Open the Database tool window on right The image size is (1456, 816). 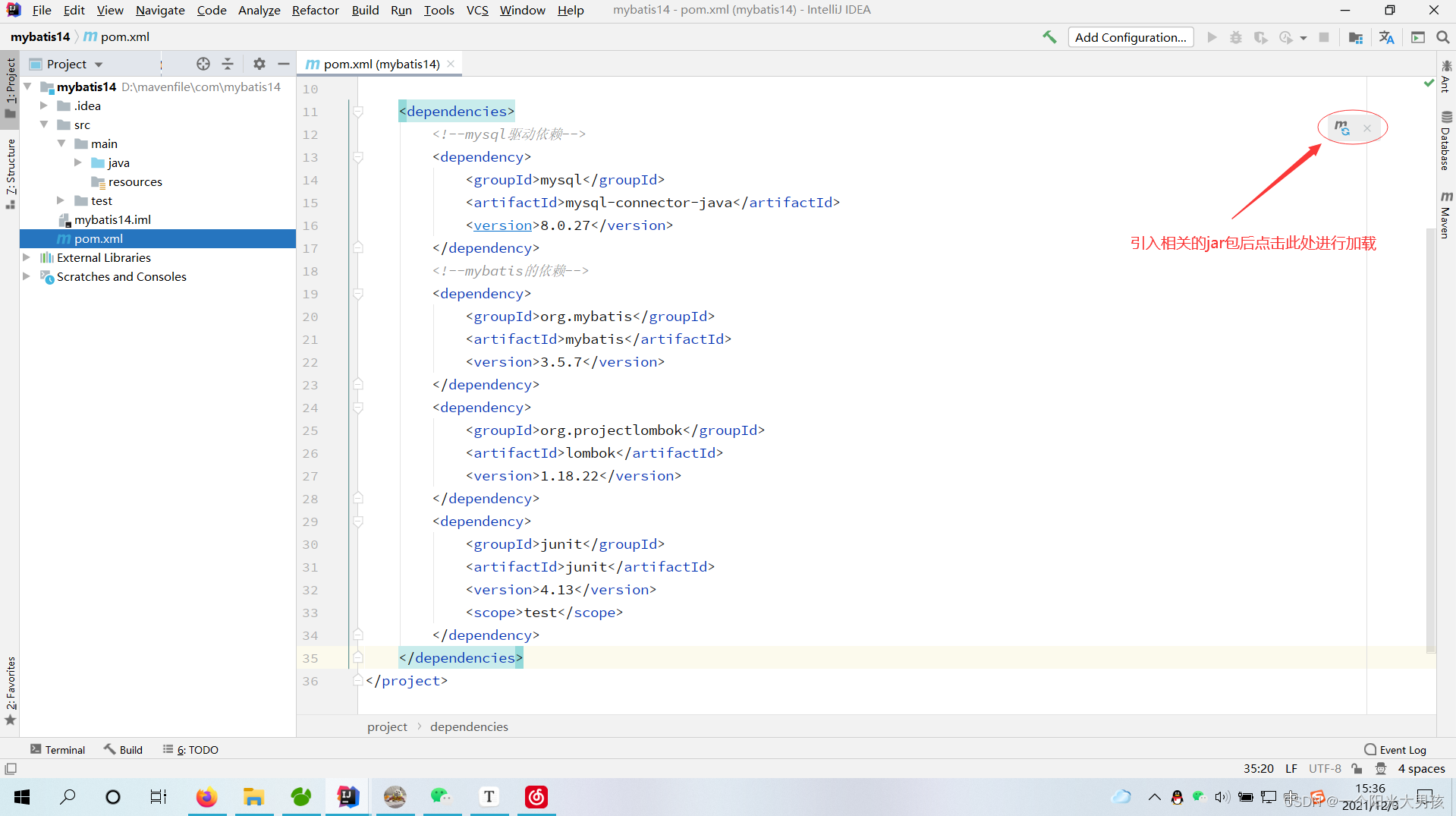point(1445,141)
